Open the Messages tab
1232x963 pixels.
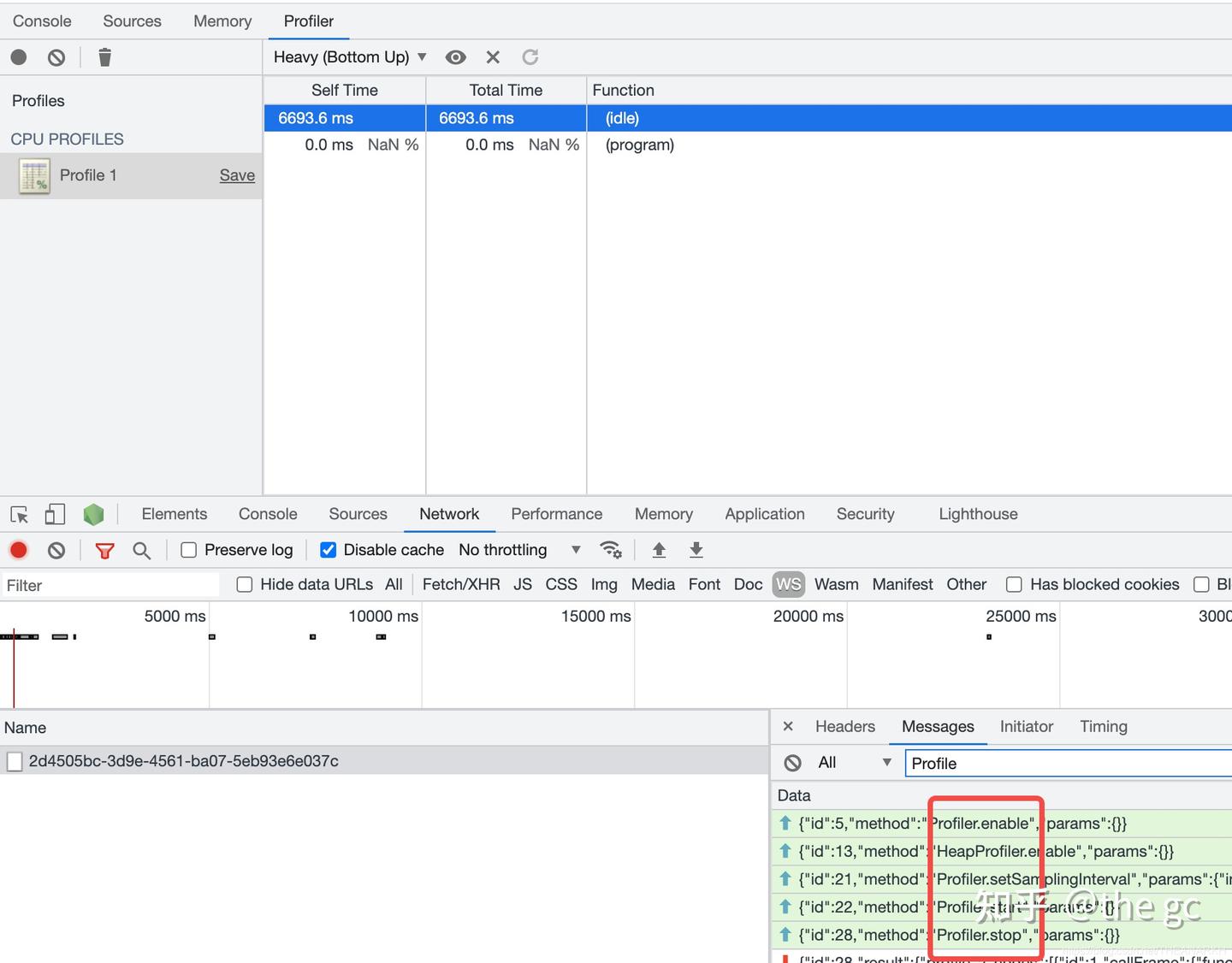[938, 726]
